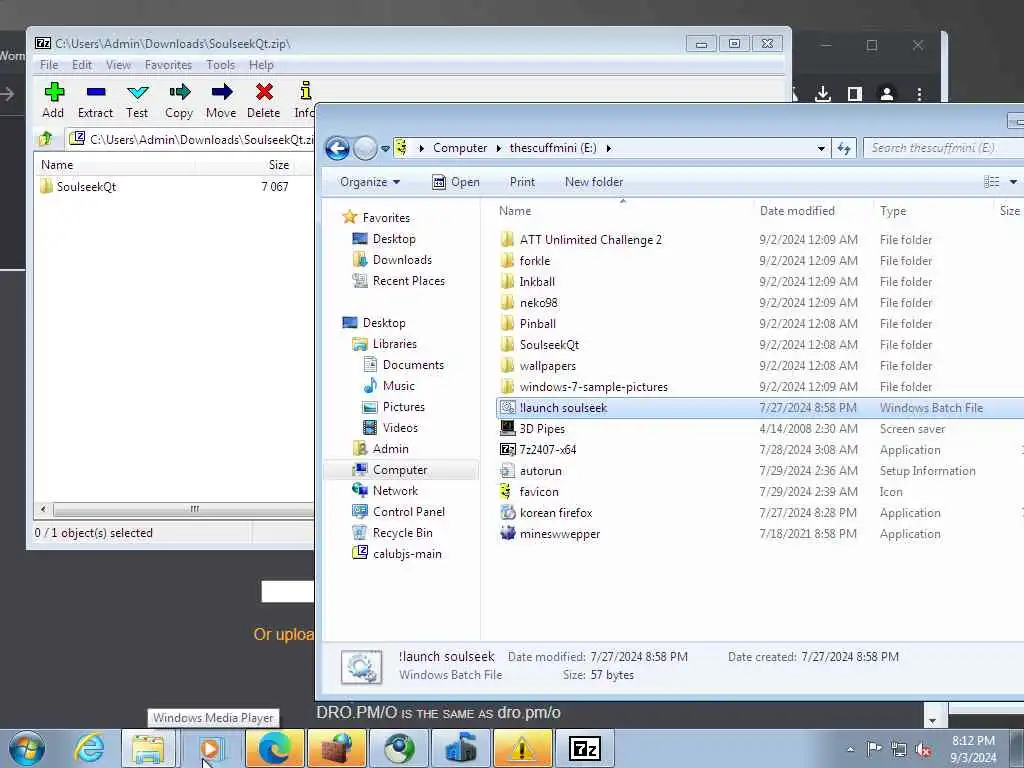The width and height of the screenshot is (1024, 768).
Task: Select the Pinball folder
Action: tap(537, 324)
